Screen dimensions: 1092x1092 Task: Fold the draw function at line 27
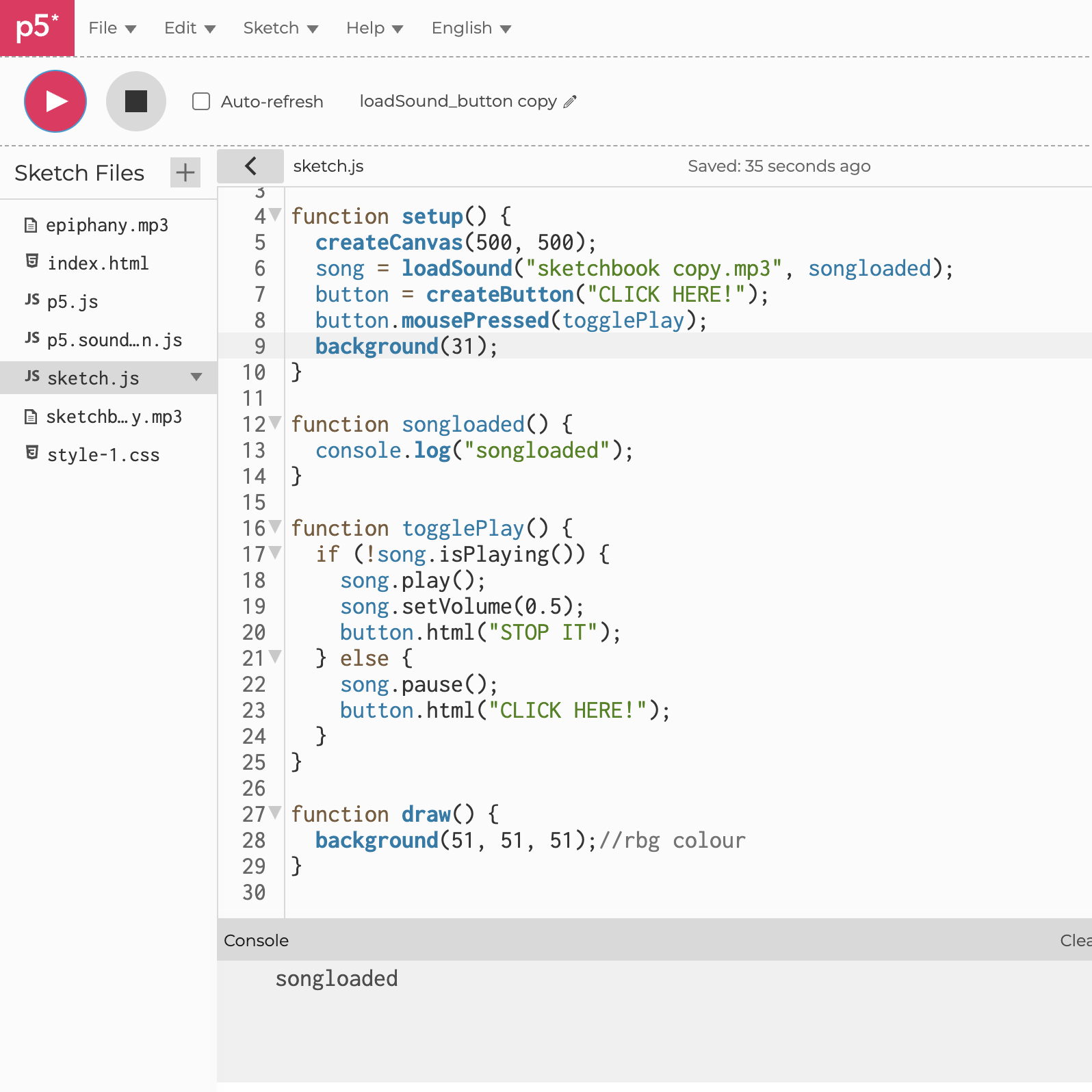click(275, 813)
